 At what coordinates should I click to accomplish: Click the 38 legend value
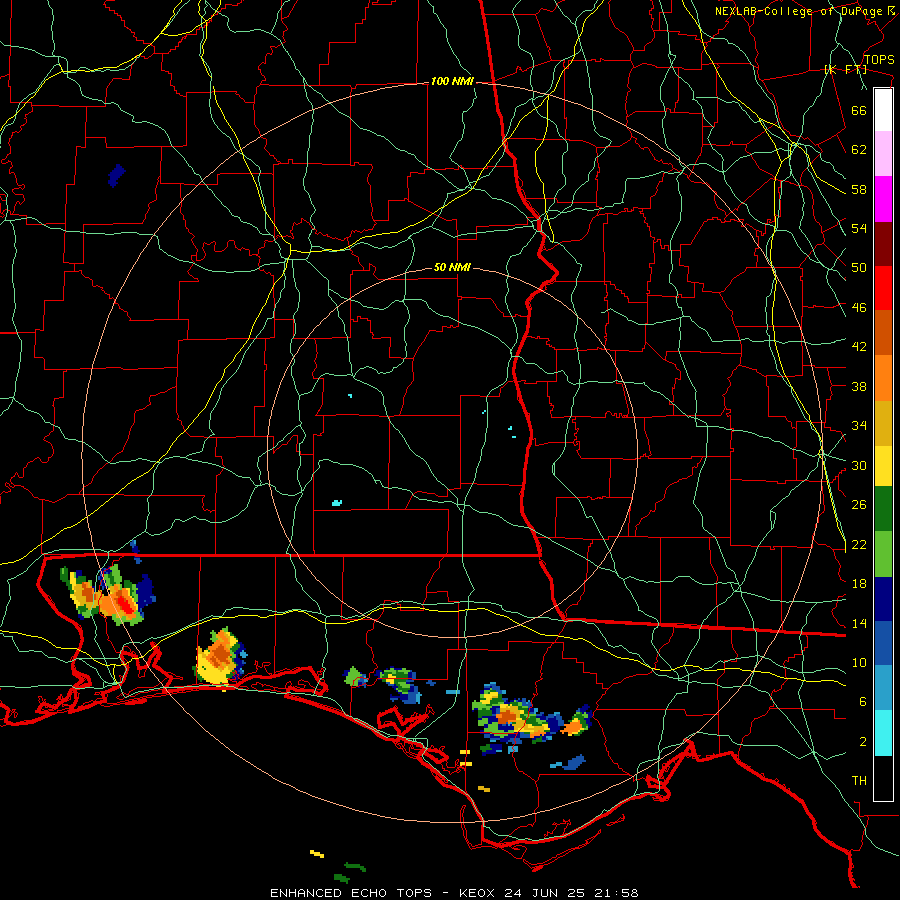point(859,386)
